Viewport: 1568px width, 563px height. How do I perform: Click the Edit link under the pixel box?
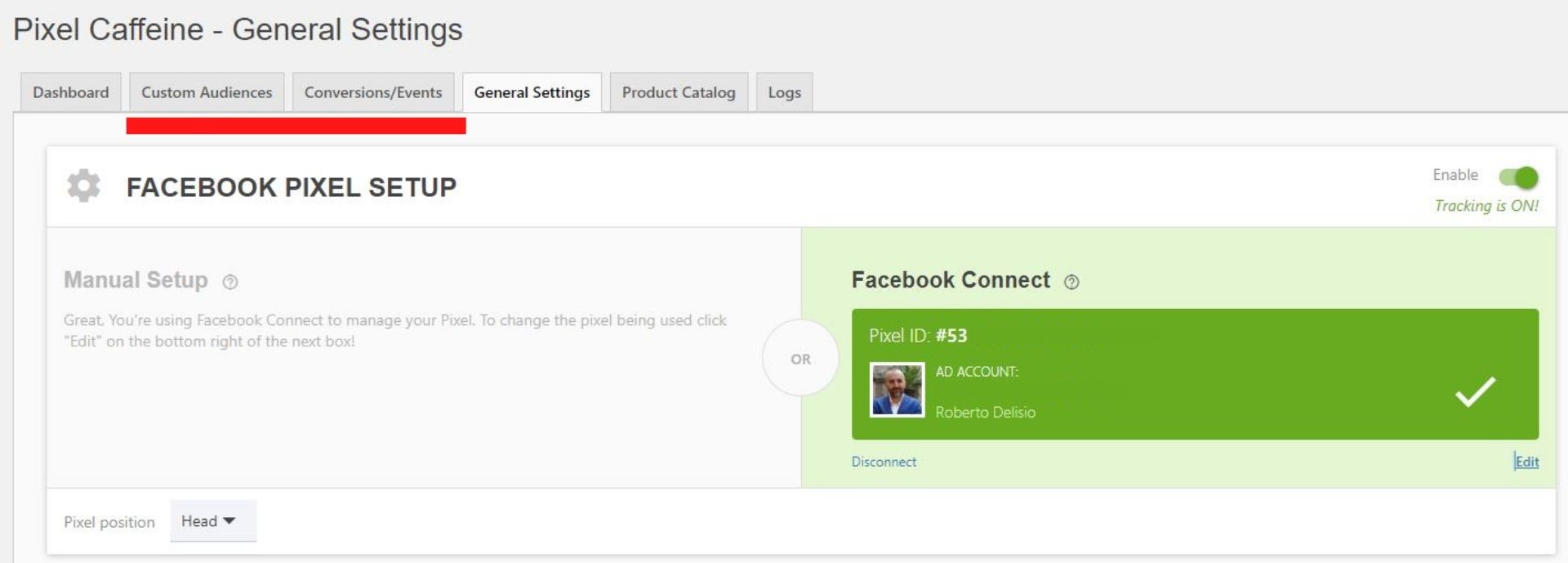click(1526, 462)
